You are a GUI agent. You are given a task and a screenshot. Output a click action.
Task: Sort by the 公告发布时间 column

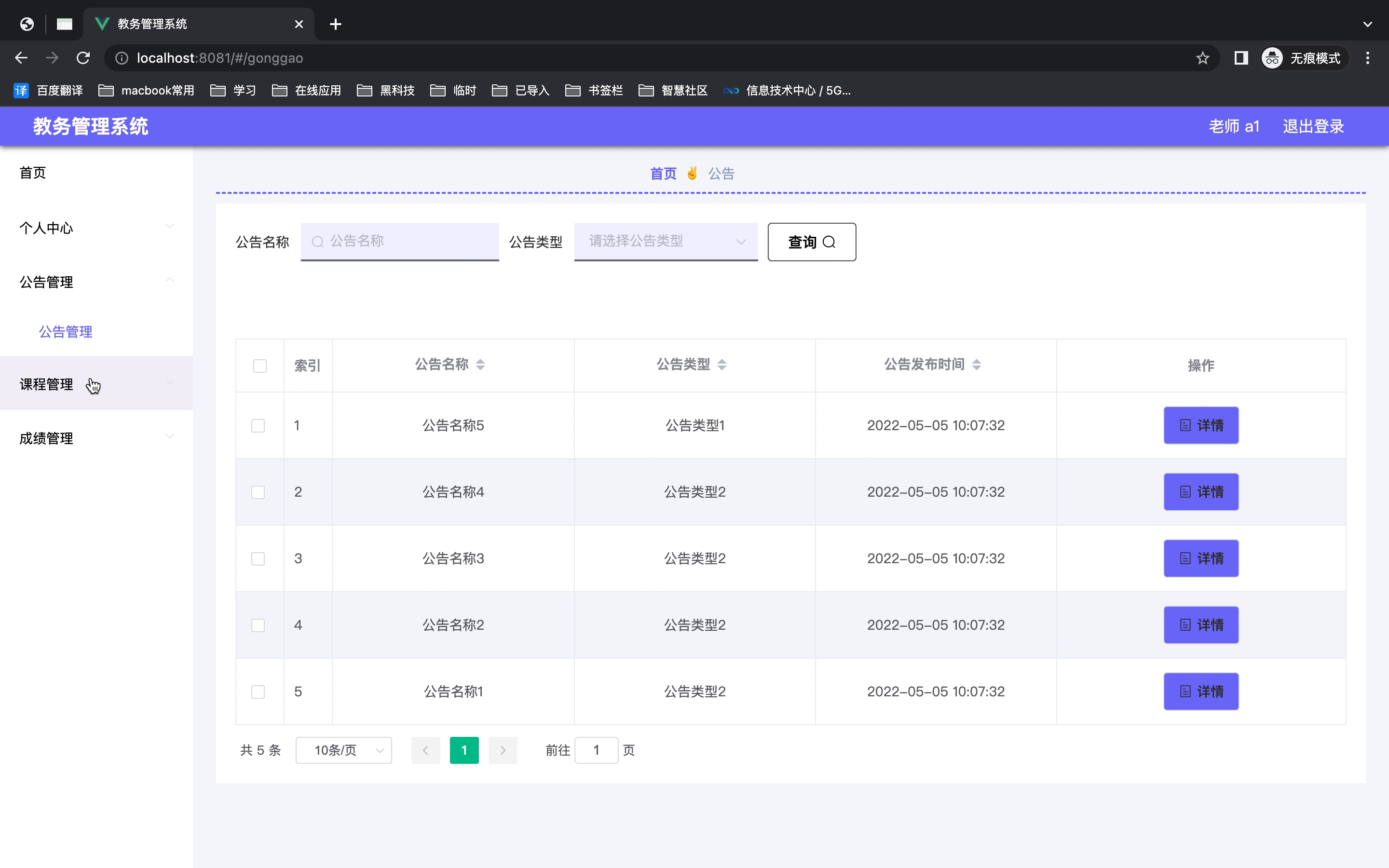pos(976,365)
